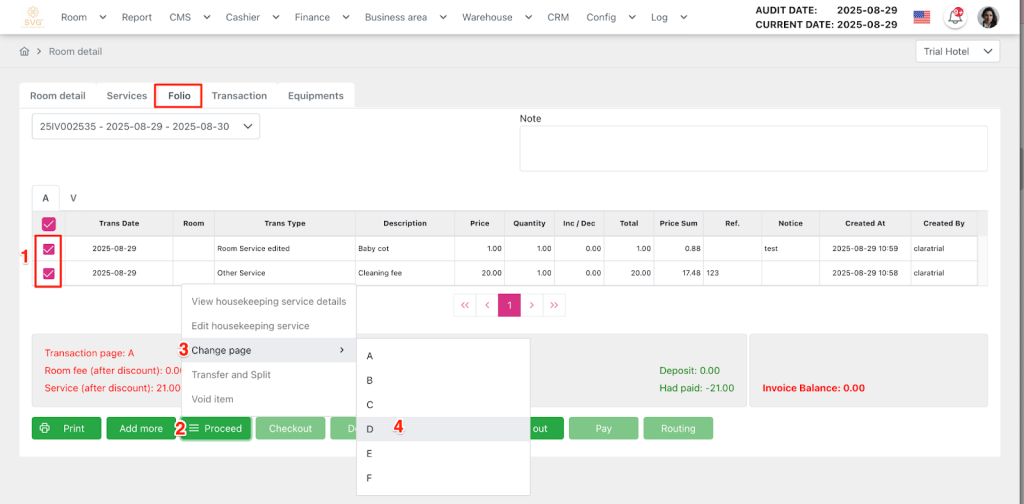Open the notifications bell
Viewport: 1024px width, 504px height.
pyautogui.click(x=955, y=17)
